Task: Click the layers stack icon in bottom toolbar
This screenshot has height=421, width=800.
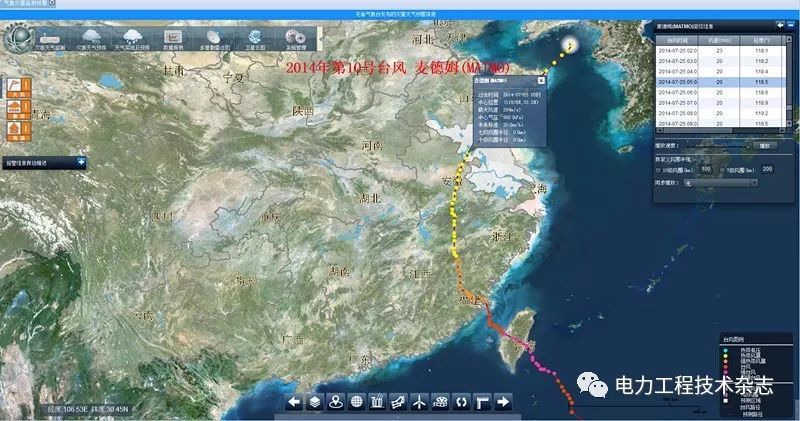Action: tap(315, 402)
